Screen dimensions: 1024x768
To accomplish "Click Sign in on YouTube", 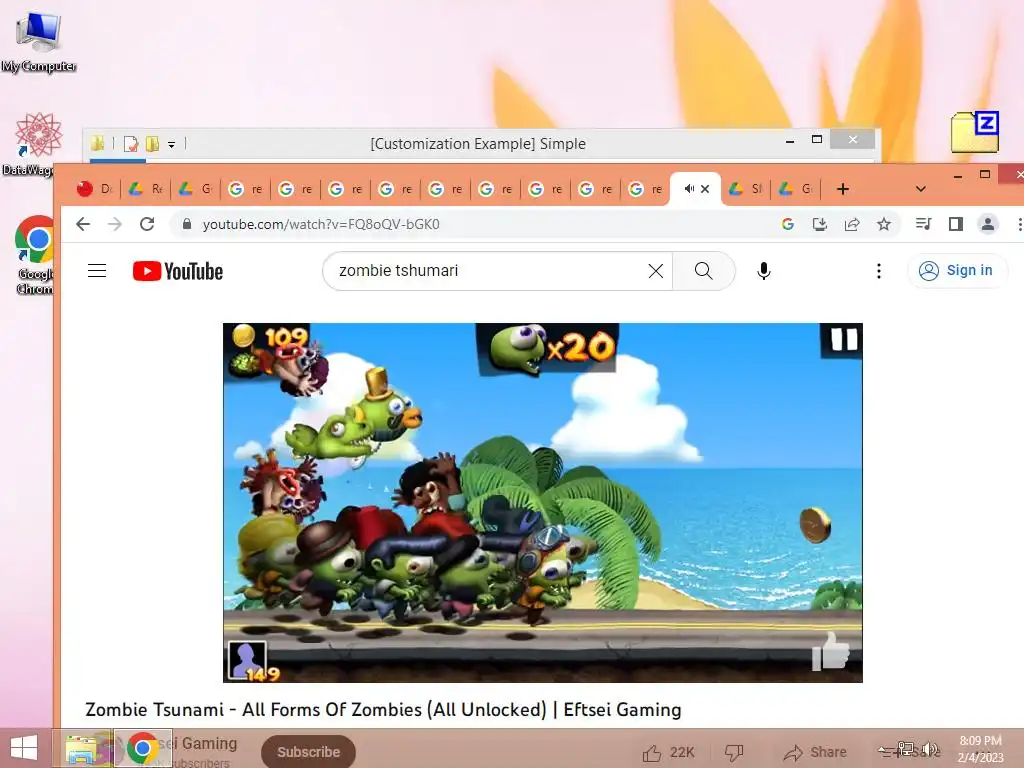I will coord(957,270).
